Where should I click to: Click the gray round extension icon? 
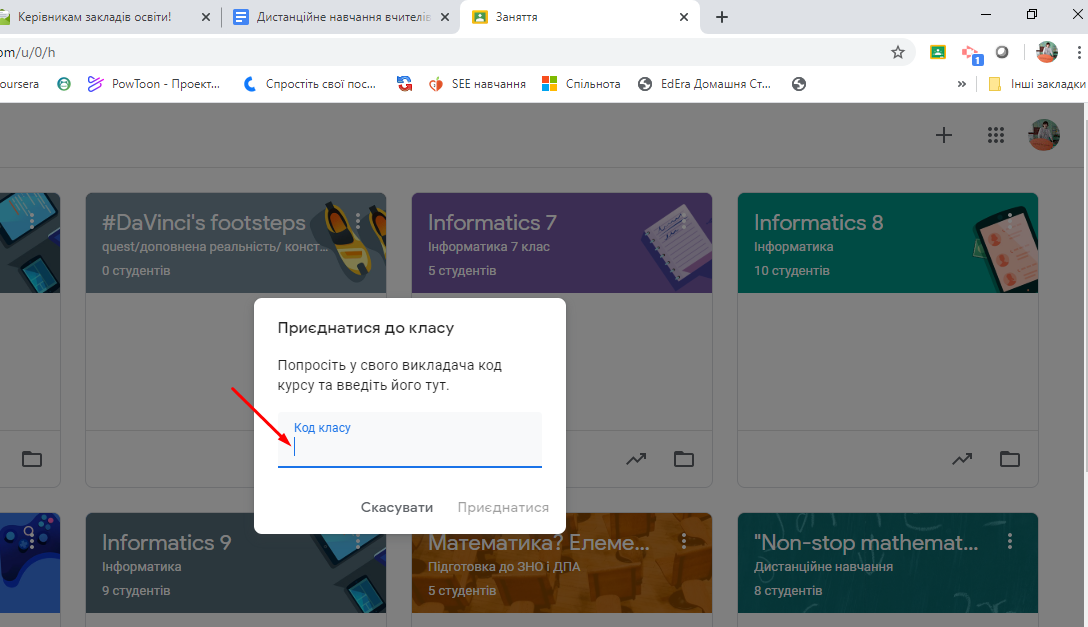[1002, 52]
